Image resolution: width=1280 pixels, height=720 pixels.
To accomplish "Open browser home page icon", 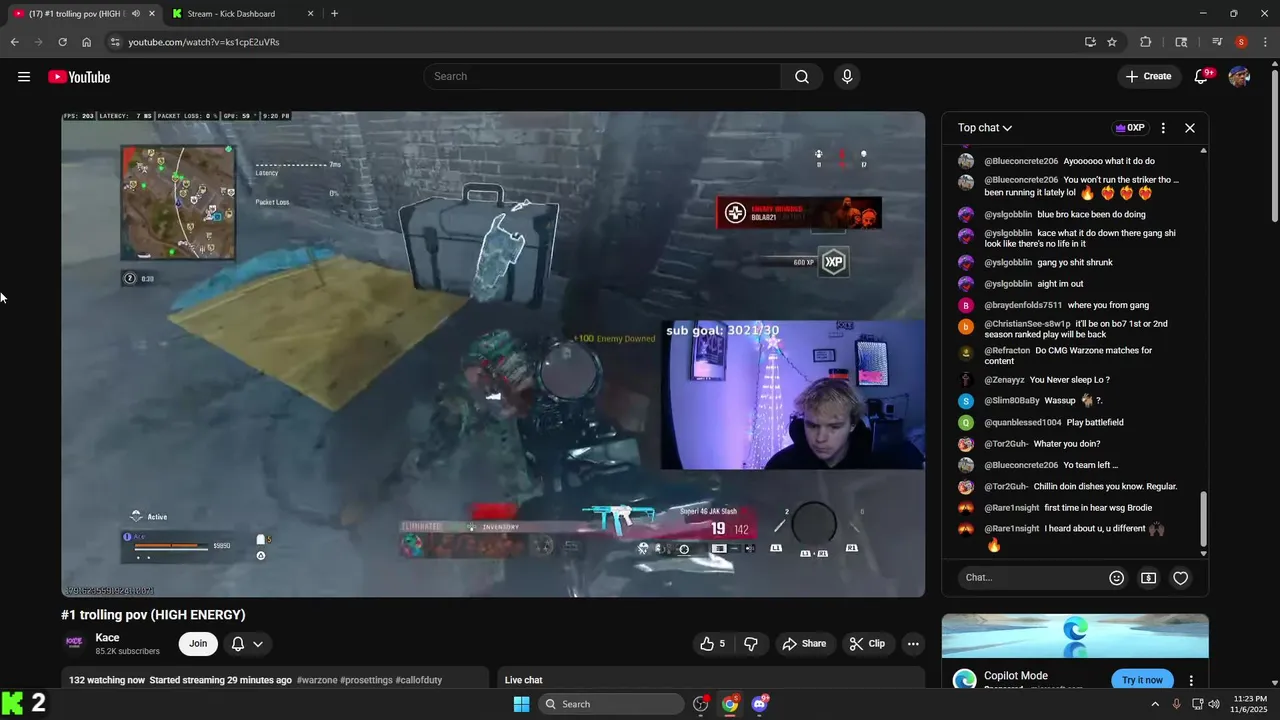I will click(86, 42).
